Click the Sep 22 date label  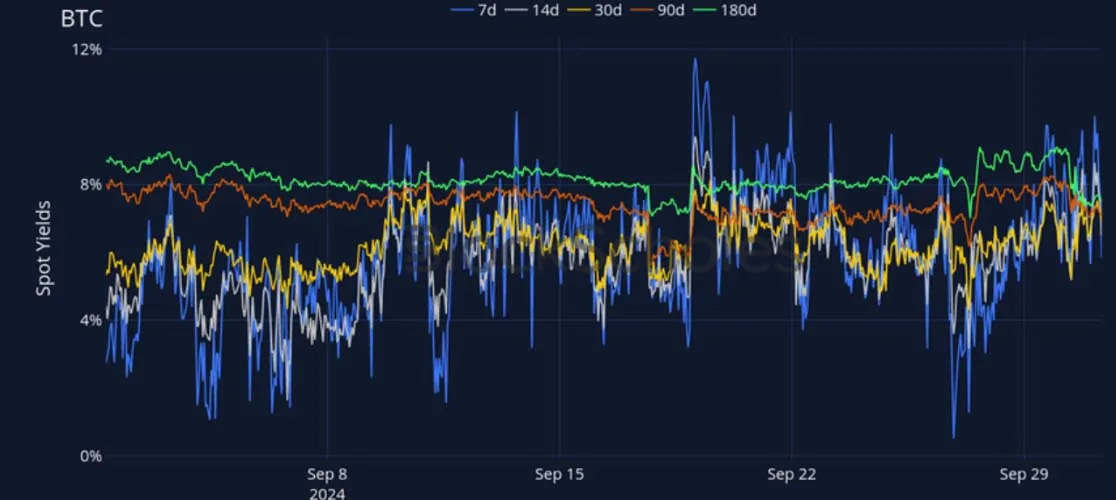point(791,475)
